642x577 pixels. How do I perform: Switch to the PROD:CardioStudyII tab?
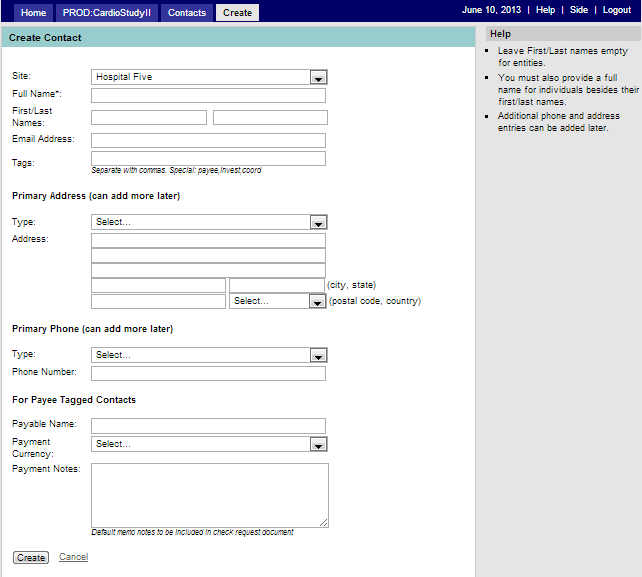click(x=105, y=13)
